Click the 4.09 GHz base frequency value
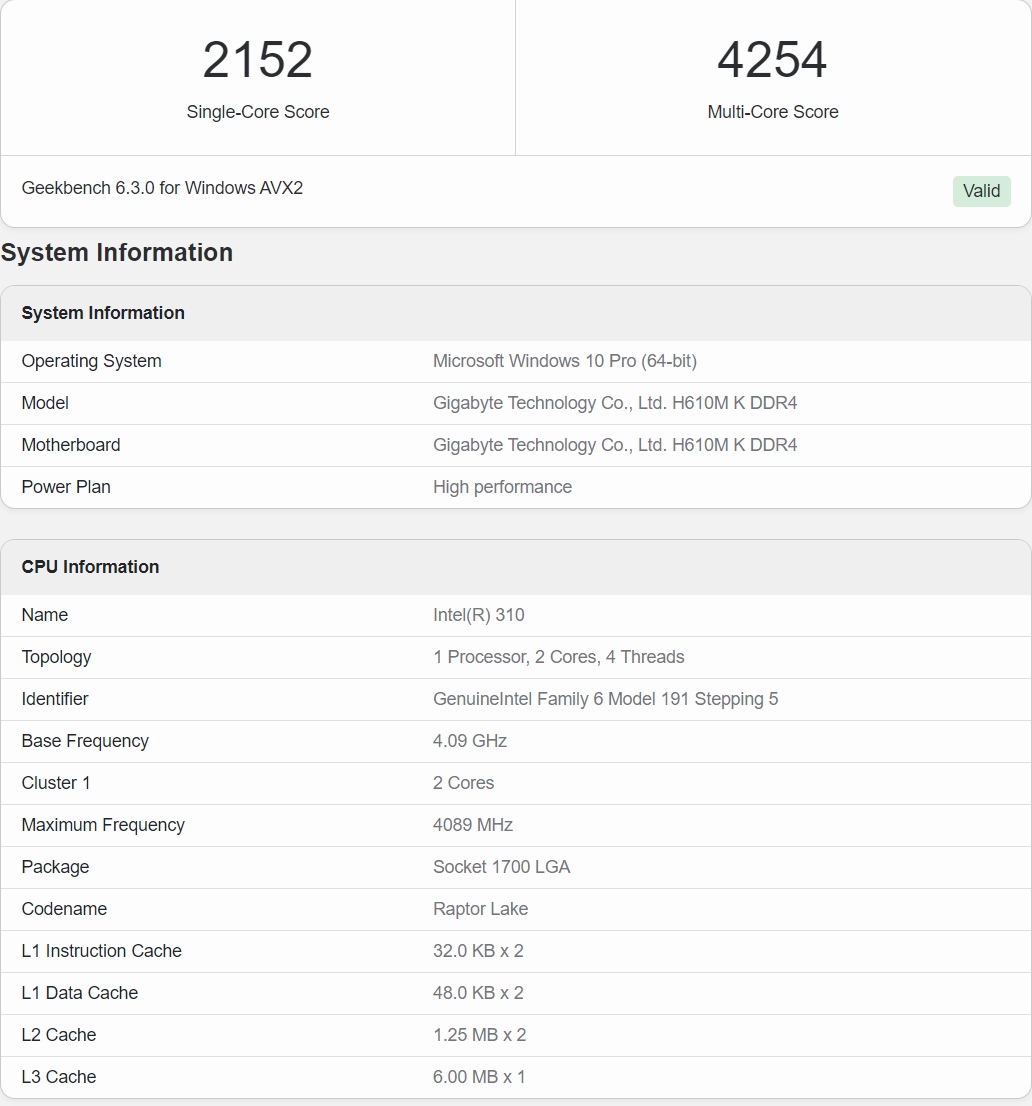Image resolution: width=1032 pixels, height=1106 pixels. (x=470, y=741)
